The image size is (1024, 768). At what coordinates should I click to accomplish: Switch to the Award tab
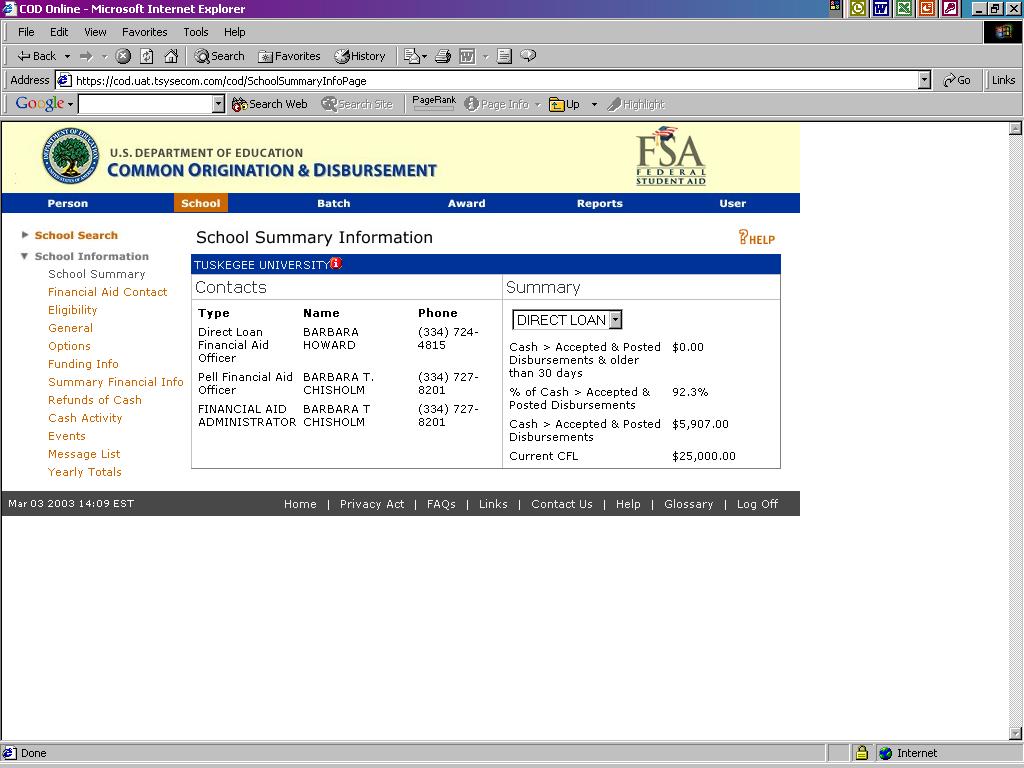[466, 203]
